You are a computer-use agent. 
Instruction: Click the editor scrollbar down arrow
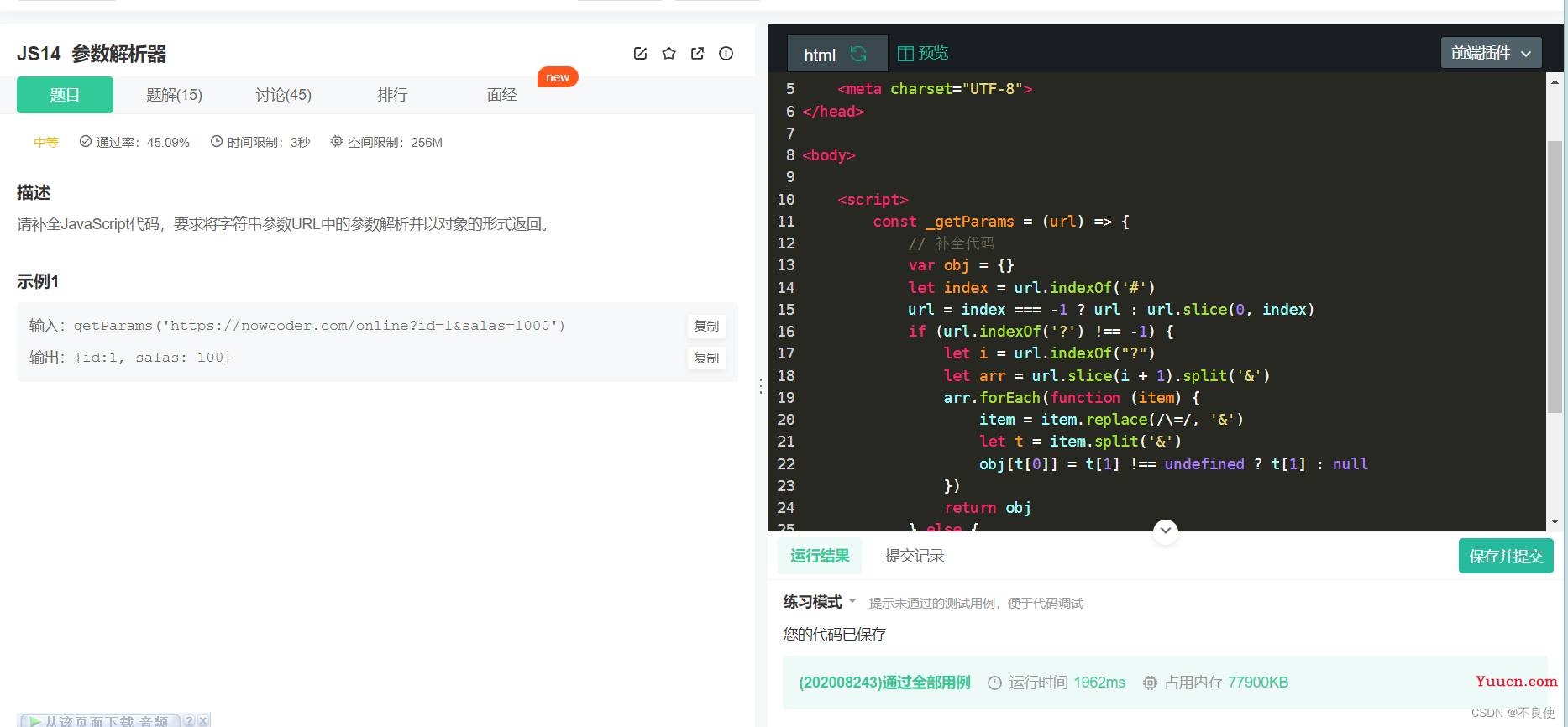pos(1555,521)
